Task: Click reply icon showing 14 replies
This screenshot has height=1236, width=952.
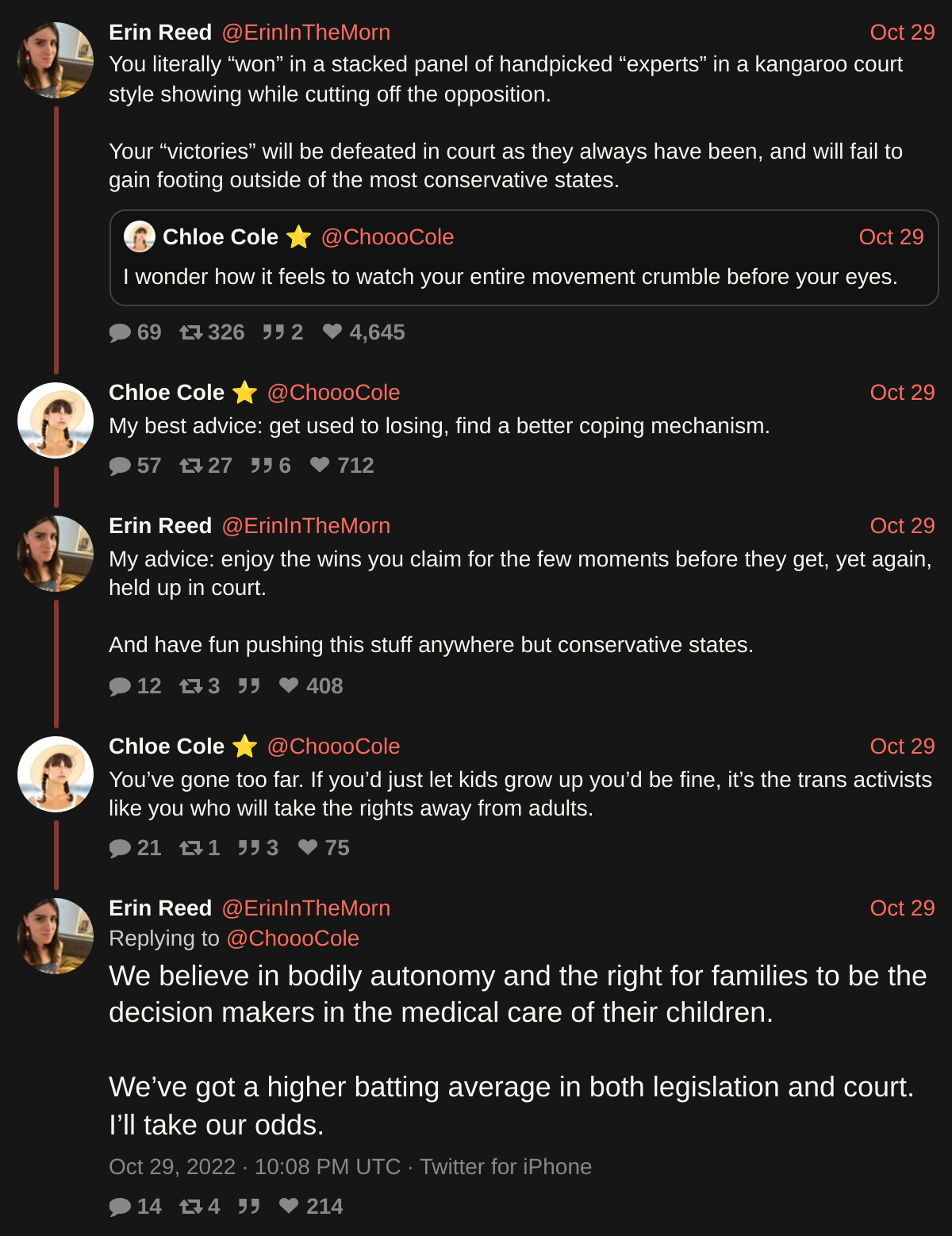Action: click(x=120, y=1207)
